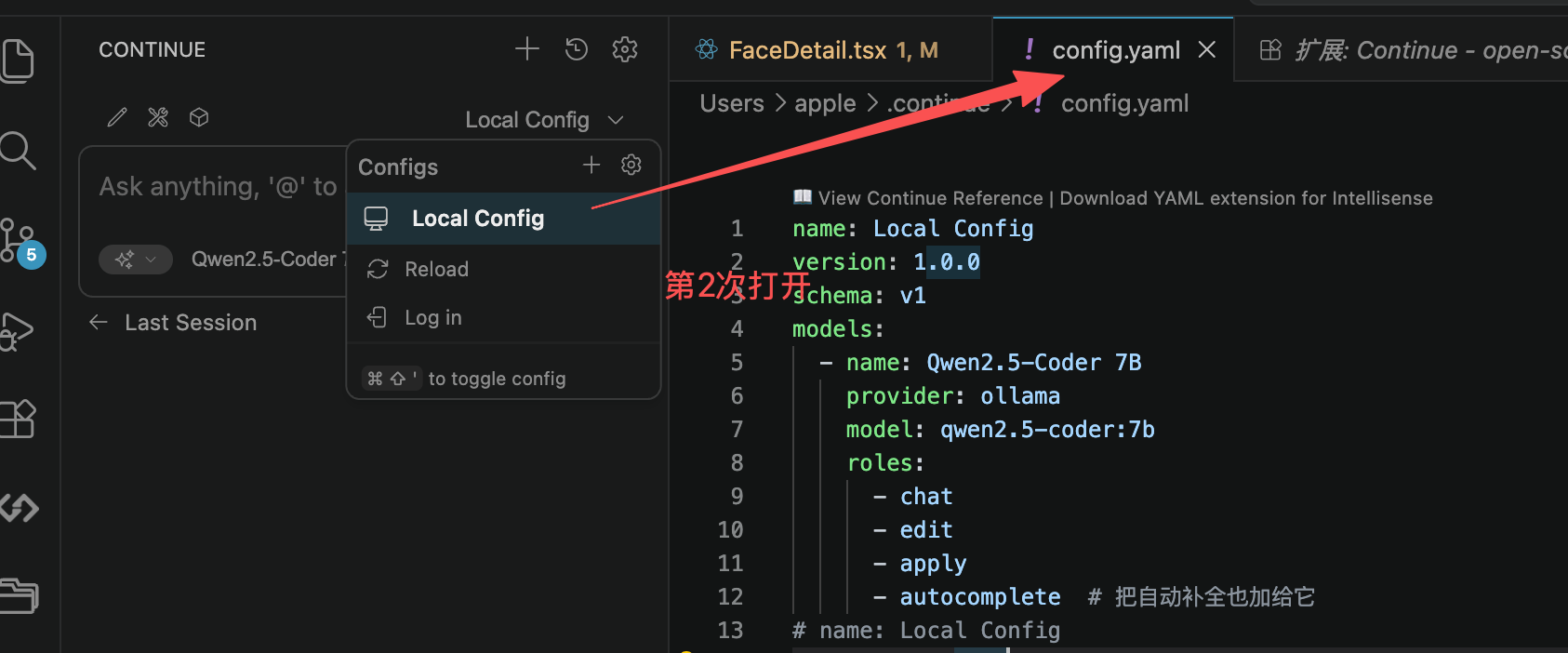Click the pencil rules icon below CONTINUE title
Screen dimensions: 1568x653
point(117,117)
